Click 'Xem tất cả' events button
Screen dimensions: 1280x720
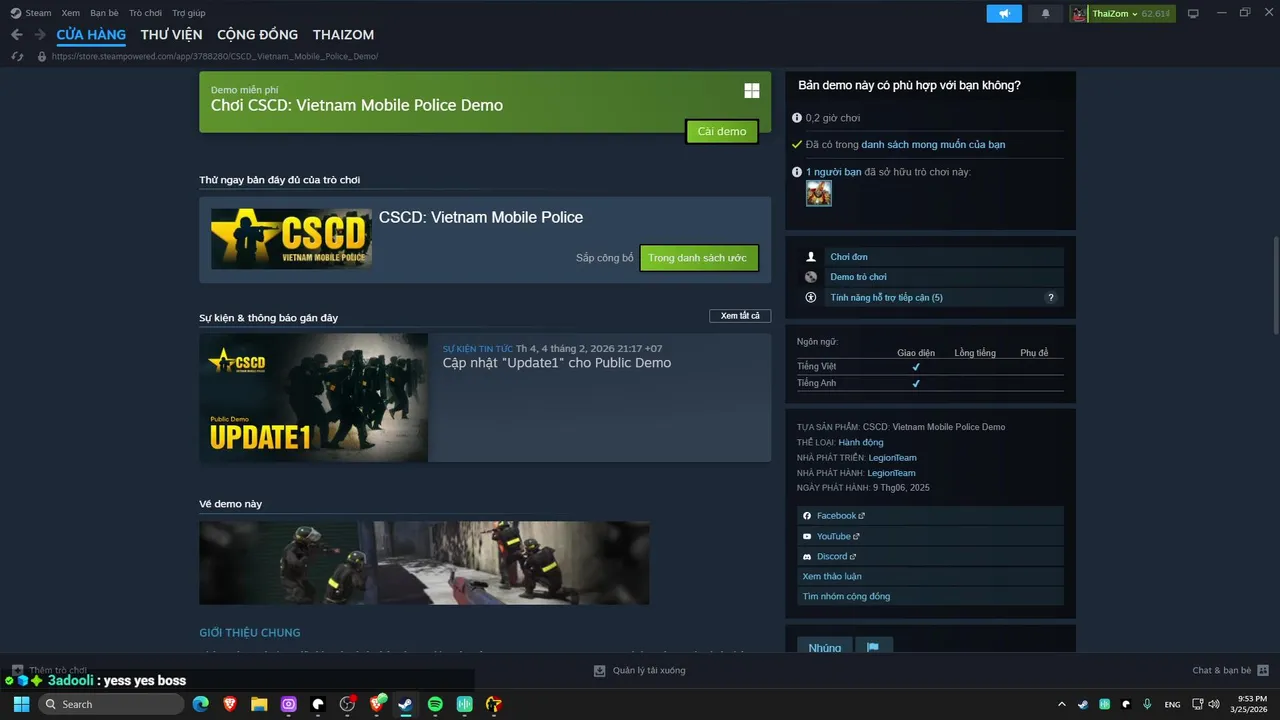click(x=741, y=316)
